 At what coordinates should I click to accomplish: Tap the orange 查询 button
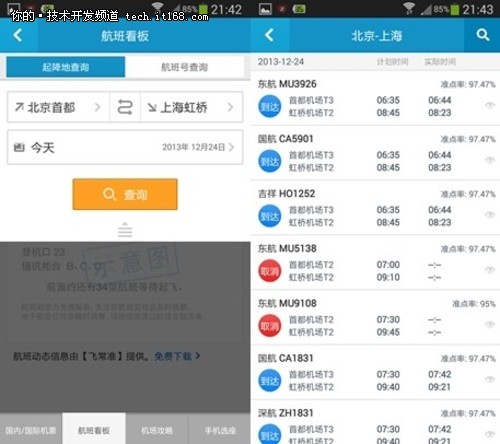125,194
